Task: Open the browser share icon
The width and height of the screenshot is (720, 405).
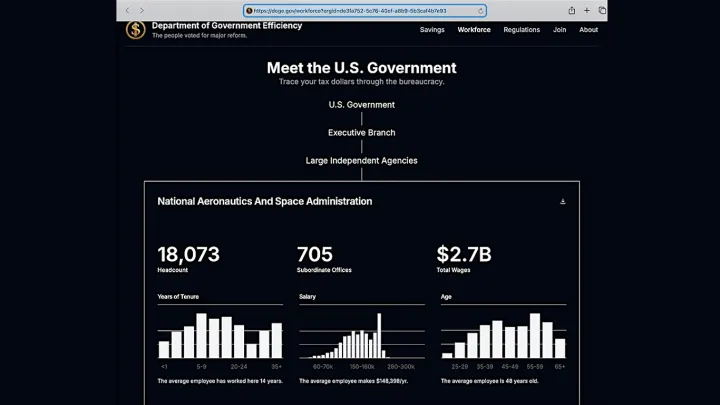Action: [x=572, y=11]
